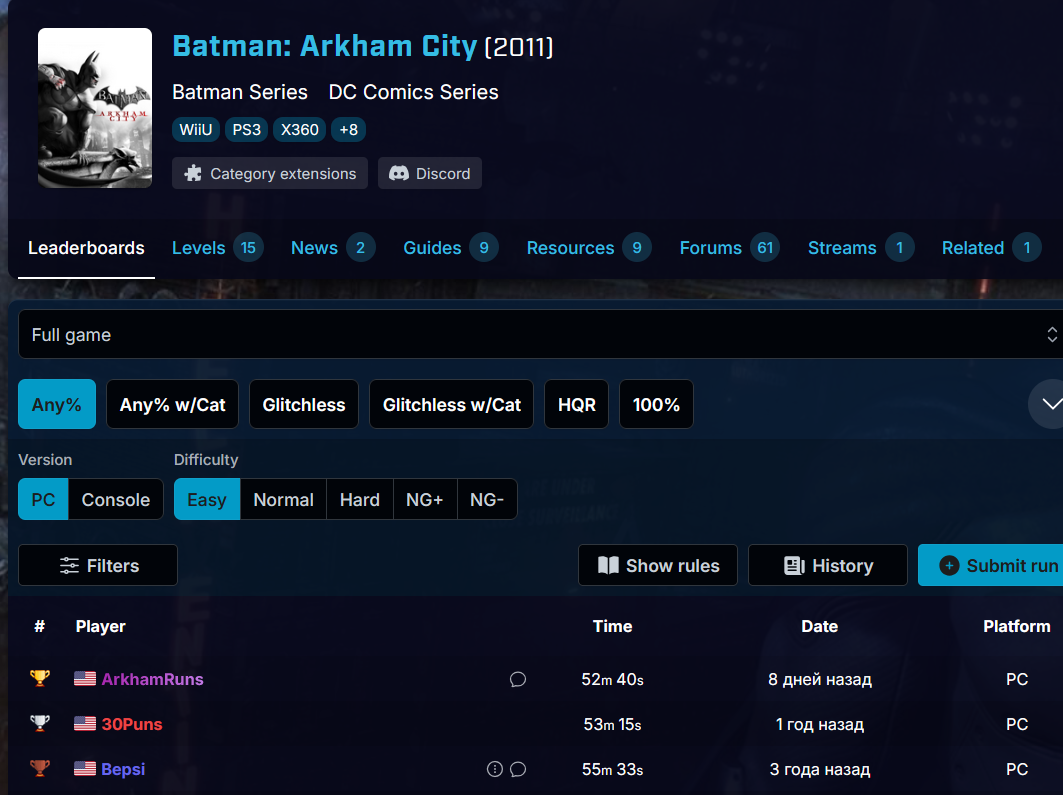Click the '3 года назад' date cell
This screenshot has width=1063, height=795.
click(x=820, y=769)
